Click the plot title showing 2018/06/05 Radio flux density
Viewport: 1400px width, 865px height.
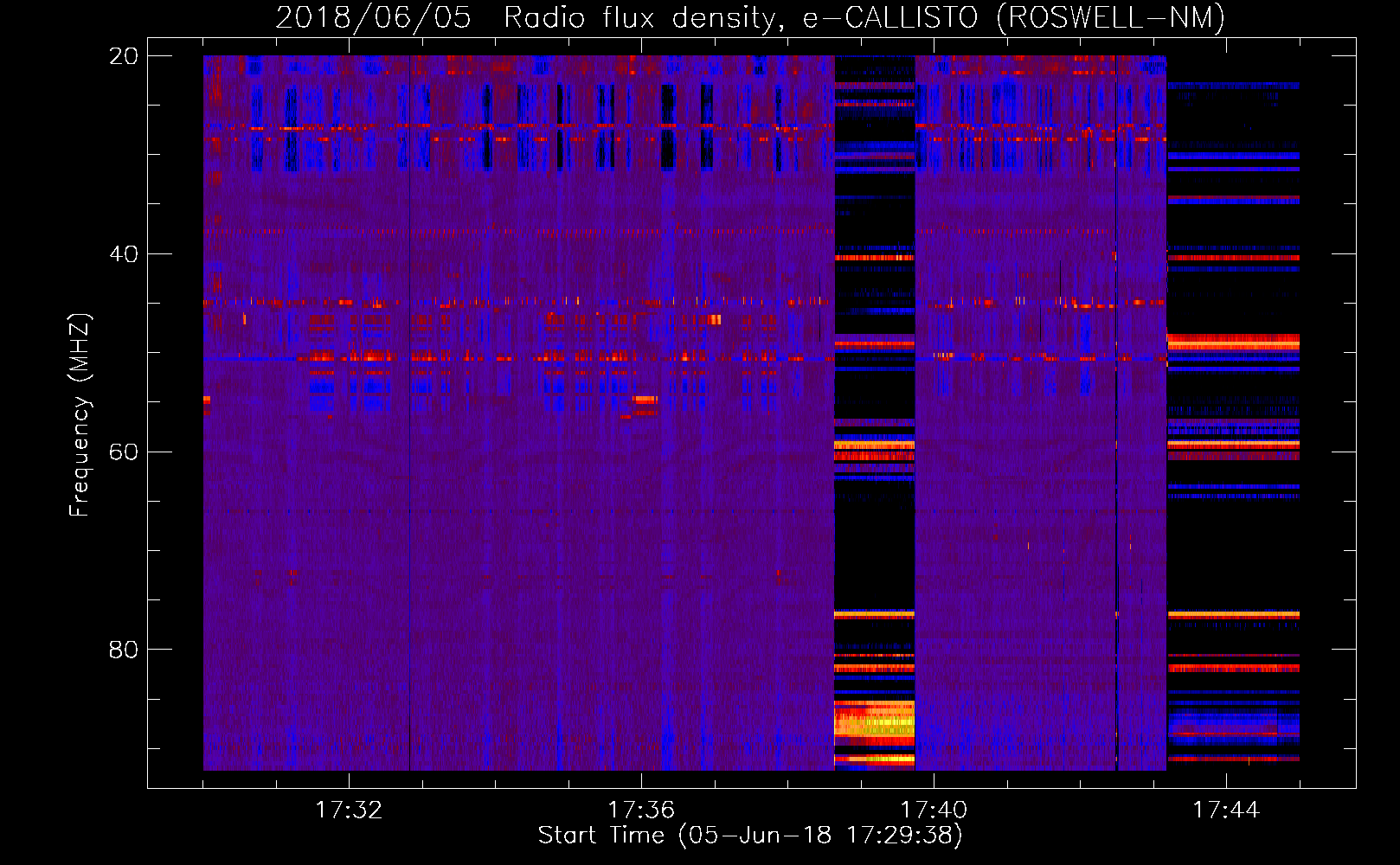pos(750,17)
